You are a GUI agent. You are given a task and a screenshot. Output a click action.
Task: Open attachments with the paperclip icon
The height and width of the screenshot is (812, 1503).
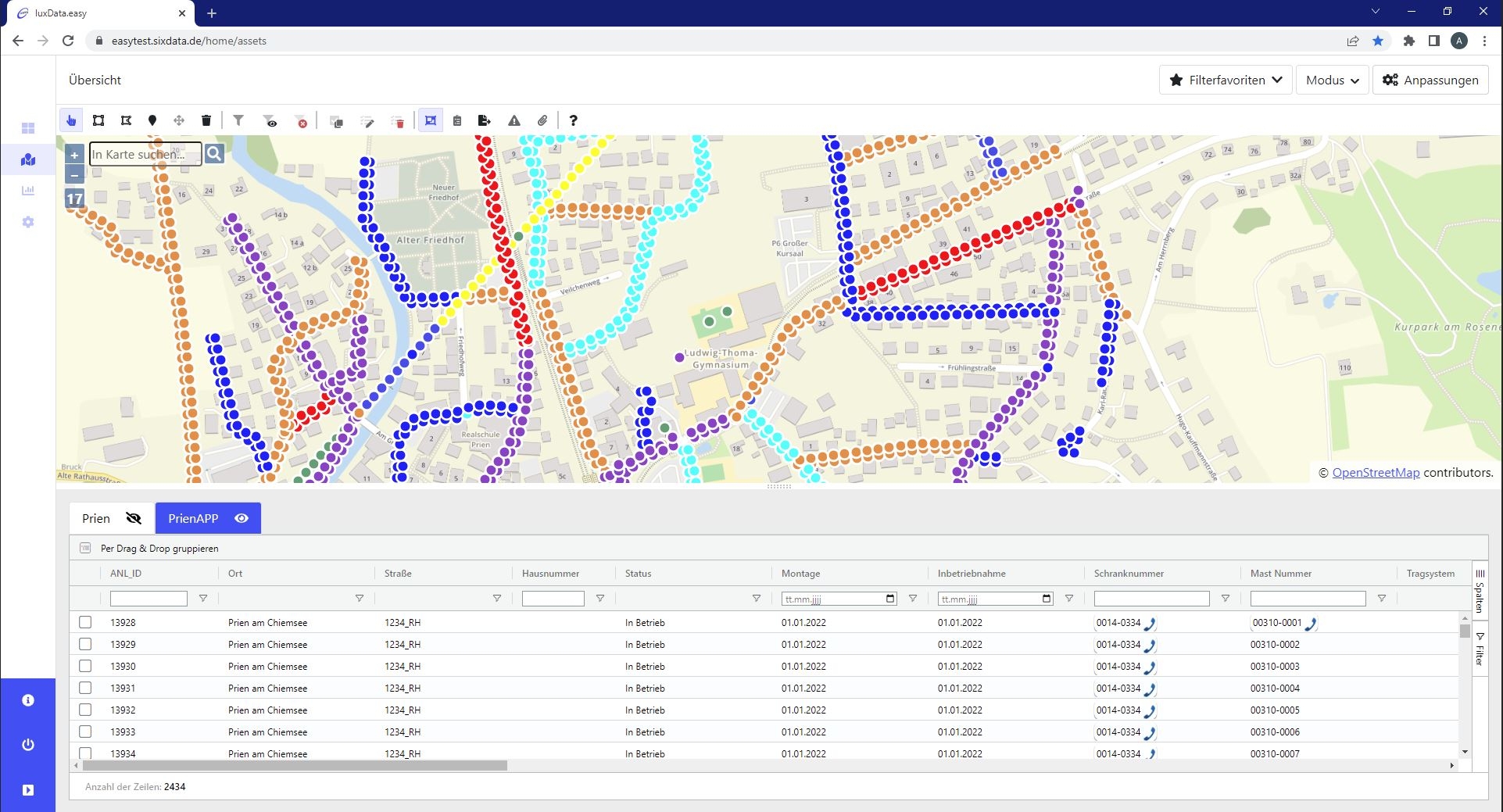coord(542,120)
